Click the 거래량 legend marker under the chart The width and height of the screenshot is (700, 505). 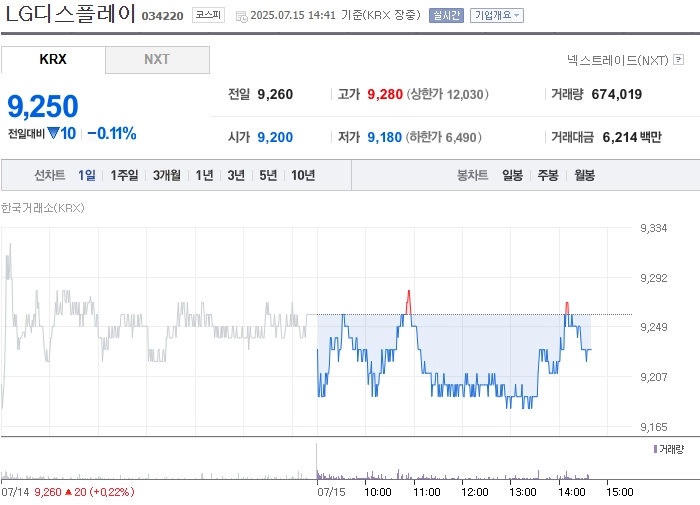(655, 449)
